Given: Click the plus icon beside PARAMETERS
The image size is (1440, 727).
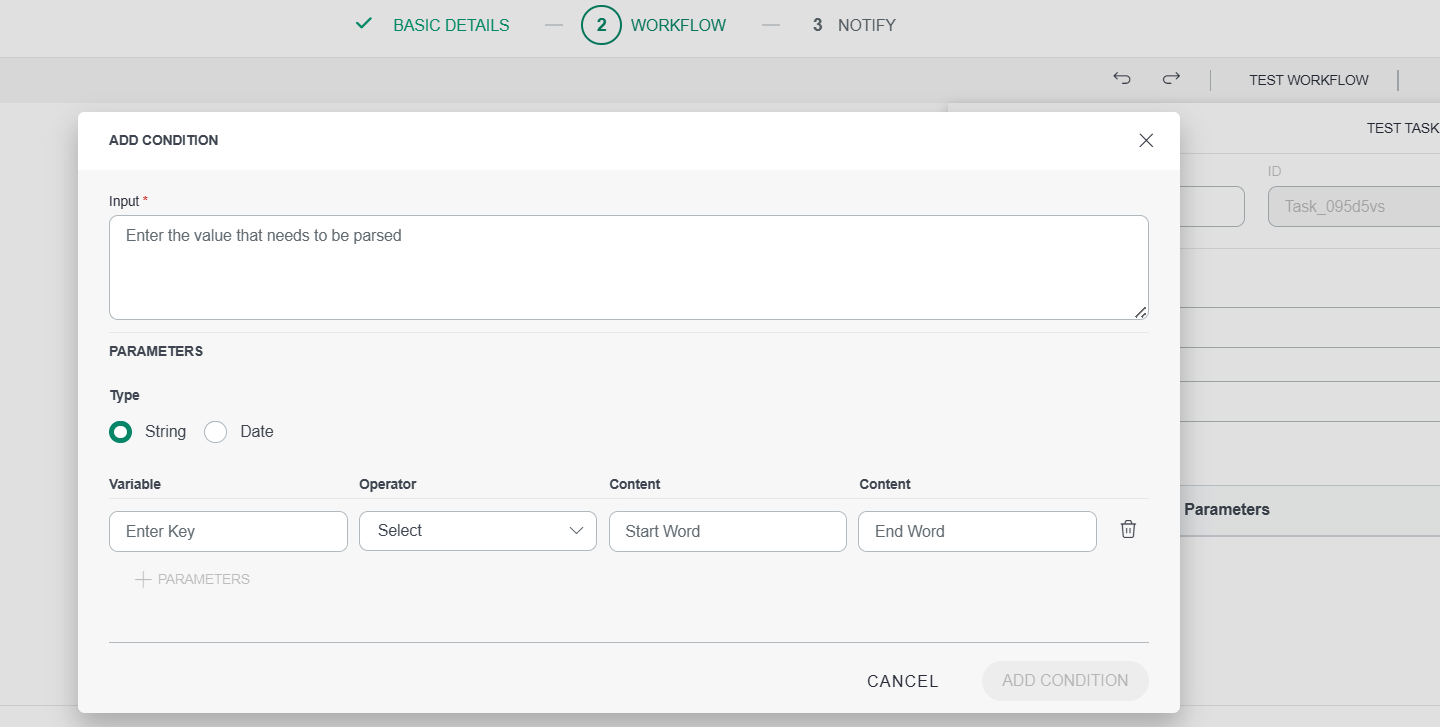Looking at the screenshot, I should coord(143,580).
